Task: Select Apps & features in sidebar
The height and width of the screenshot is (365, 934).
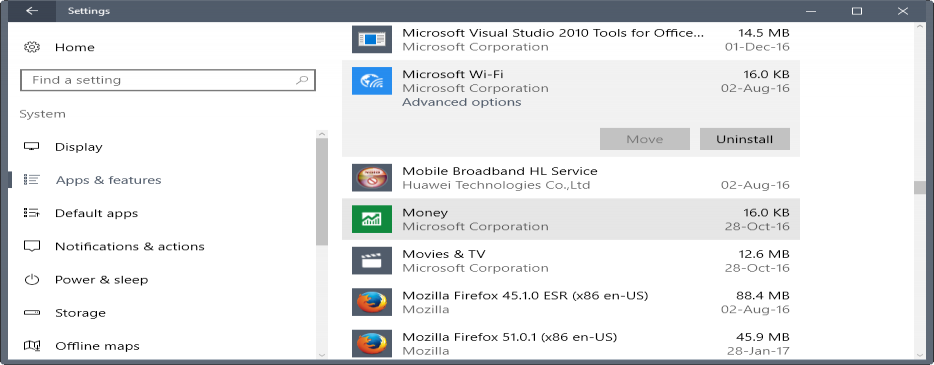Action: tap(108, 180)
